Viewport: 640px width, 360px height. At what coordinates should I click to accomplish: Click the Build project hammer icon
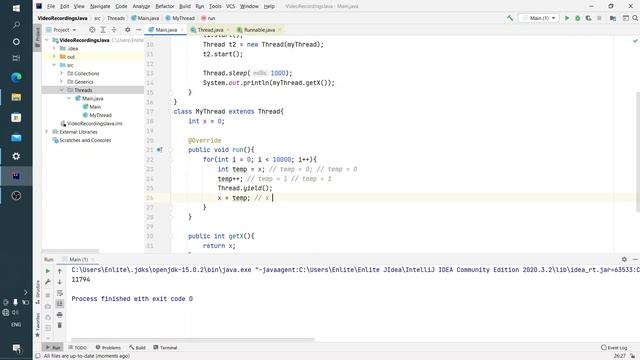coord(510,18)
